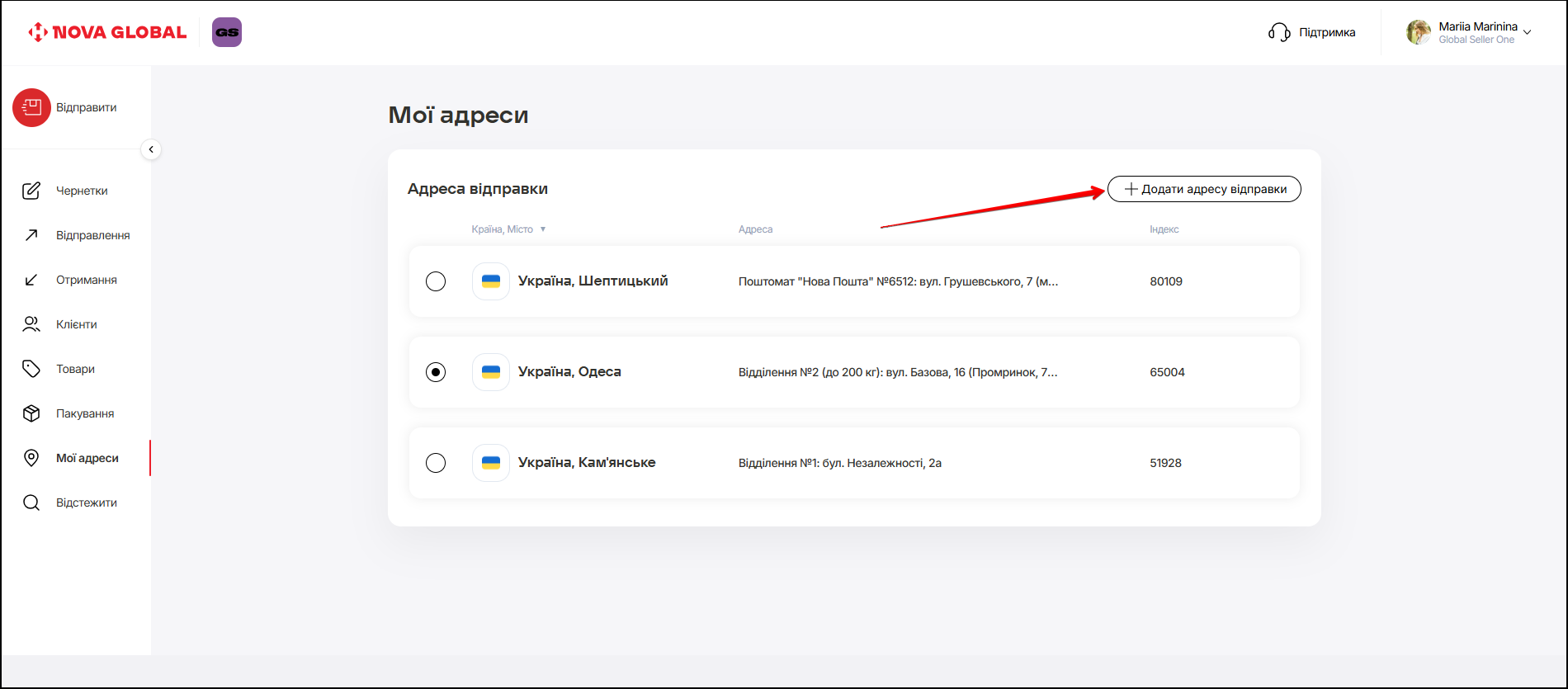
Task: Open the Мої адреси menu item
Action: pyautogui.click(x=87, y=458)
